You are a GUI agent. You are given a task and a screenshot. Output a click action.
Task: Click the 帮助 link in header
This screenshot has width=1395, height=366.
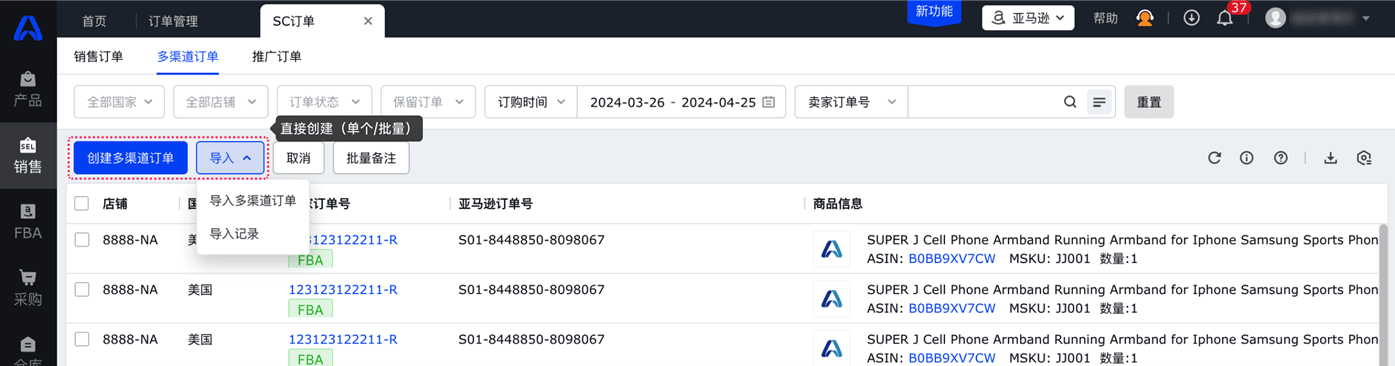[1105, 18]
